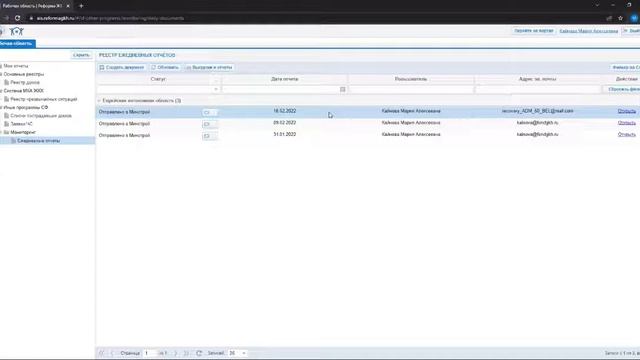Collapse the Еврейская автономная область group
This screenshot has width=640, height=360.
(99, 100)
